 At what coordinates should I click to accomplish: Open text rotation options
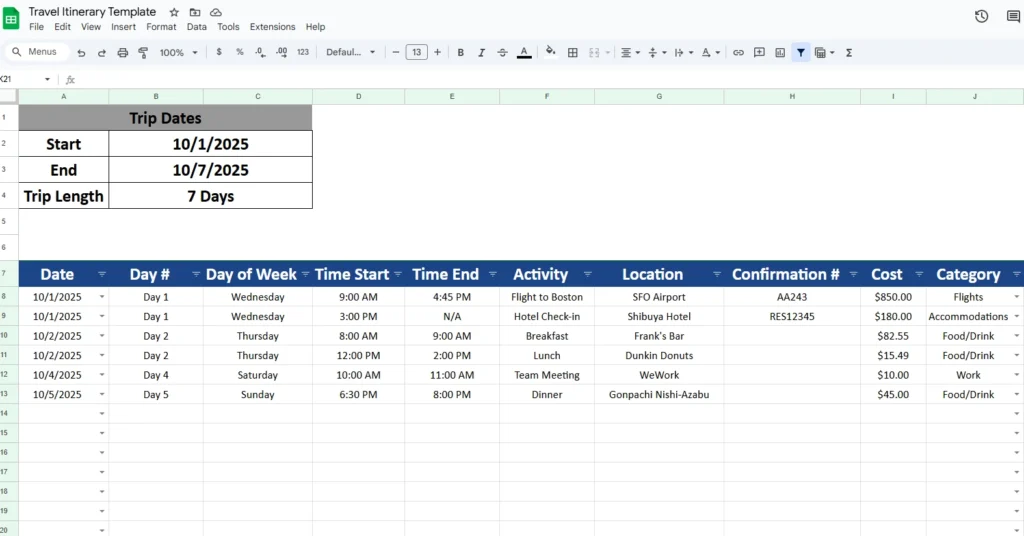[711, 53]
